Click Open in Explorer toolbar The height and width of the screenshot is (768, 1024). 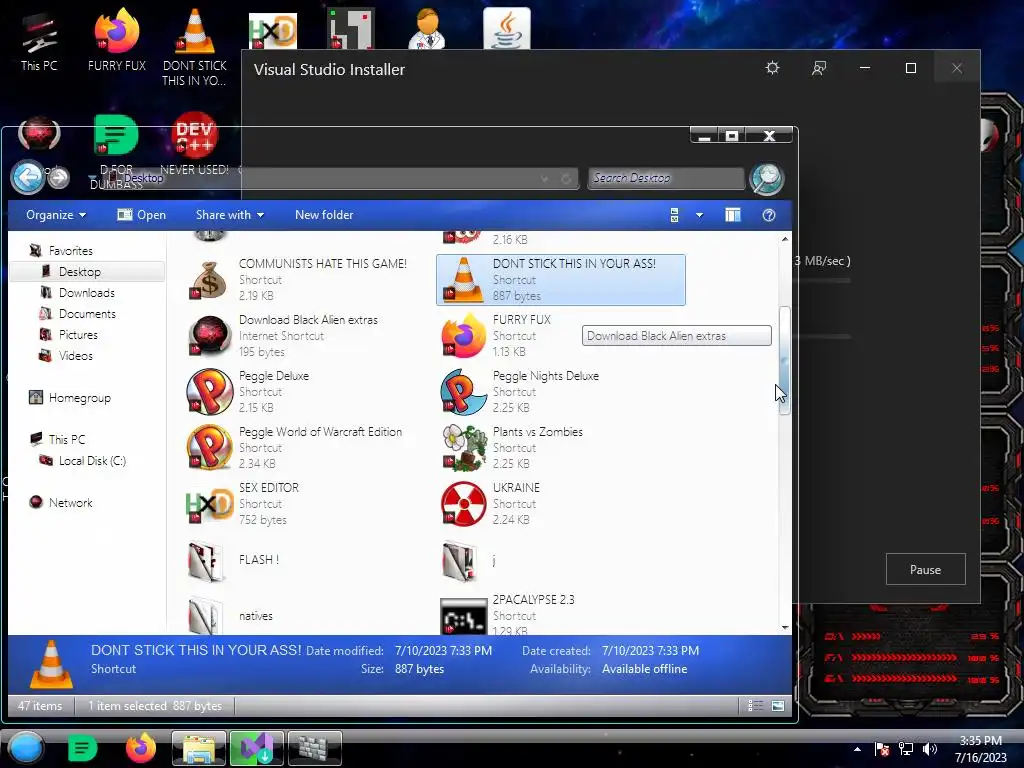pyautogui.click(x=142, y=215)
